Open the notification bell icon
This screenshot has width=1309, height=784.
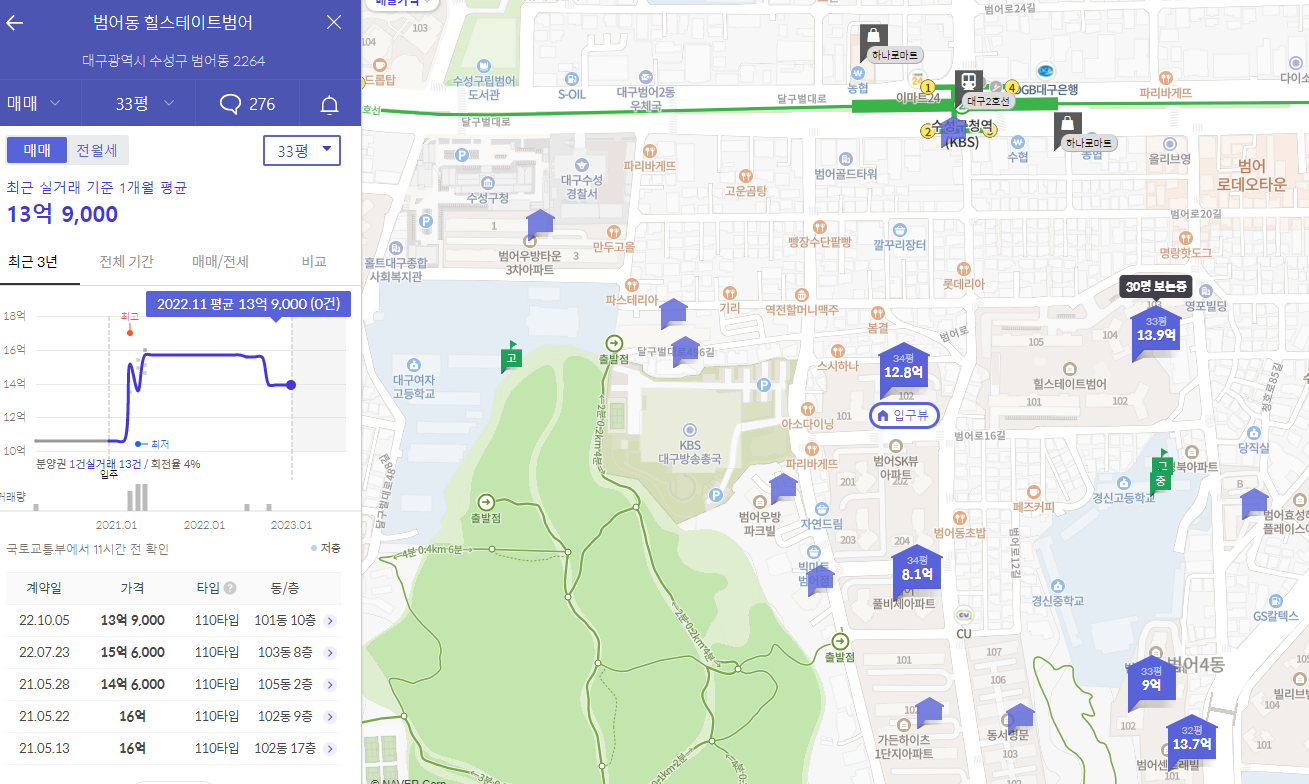[x=329, y=104]
